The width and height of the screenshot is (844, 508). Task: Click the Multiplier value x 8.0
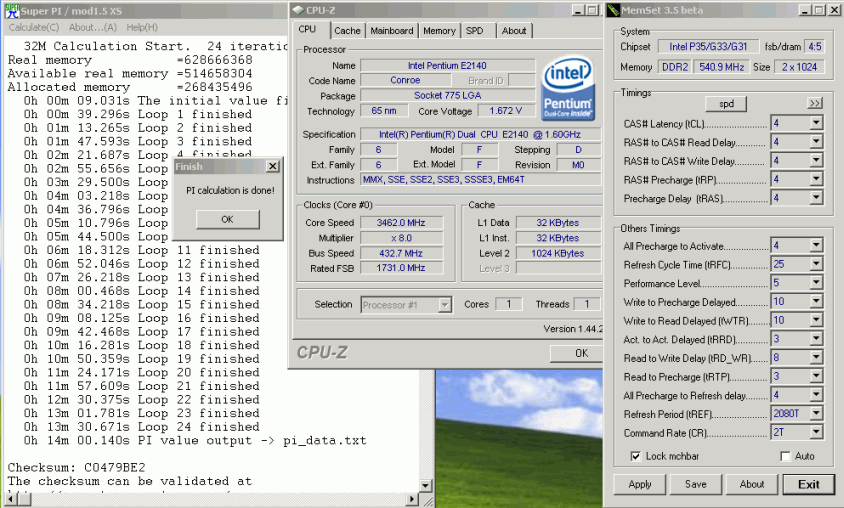pyautogui.click(x=402, y=238)
